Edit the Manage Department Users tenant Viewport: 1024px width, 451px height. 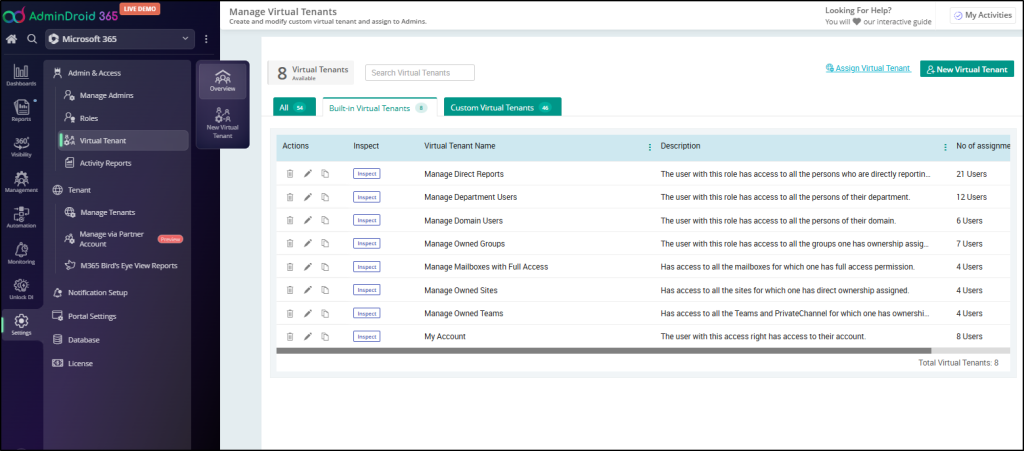pos(308,196)
